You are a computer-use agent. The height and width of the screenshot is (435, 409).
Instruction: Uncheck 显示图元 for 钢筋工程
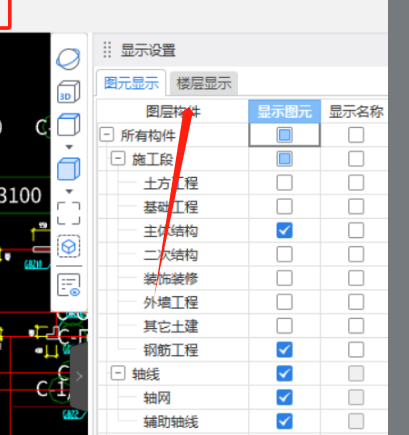[x=284, y=350]
